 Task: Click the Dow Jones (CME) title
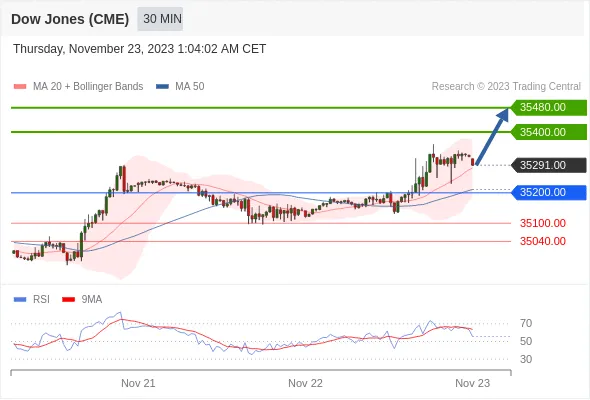coord(70,19)
